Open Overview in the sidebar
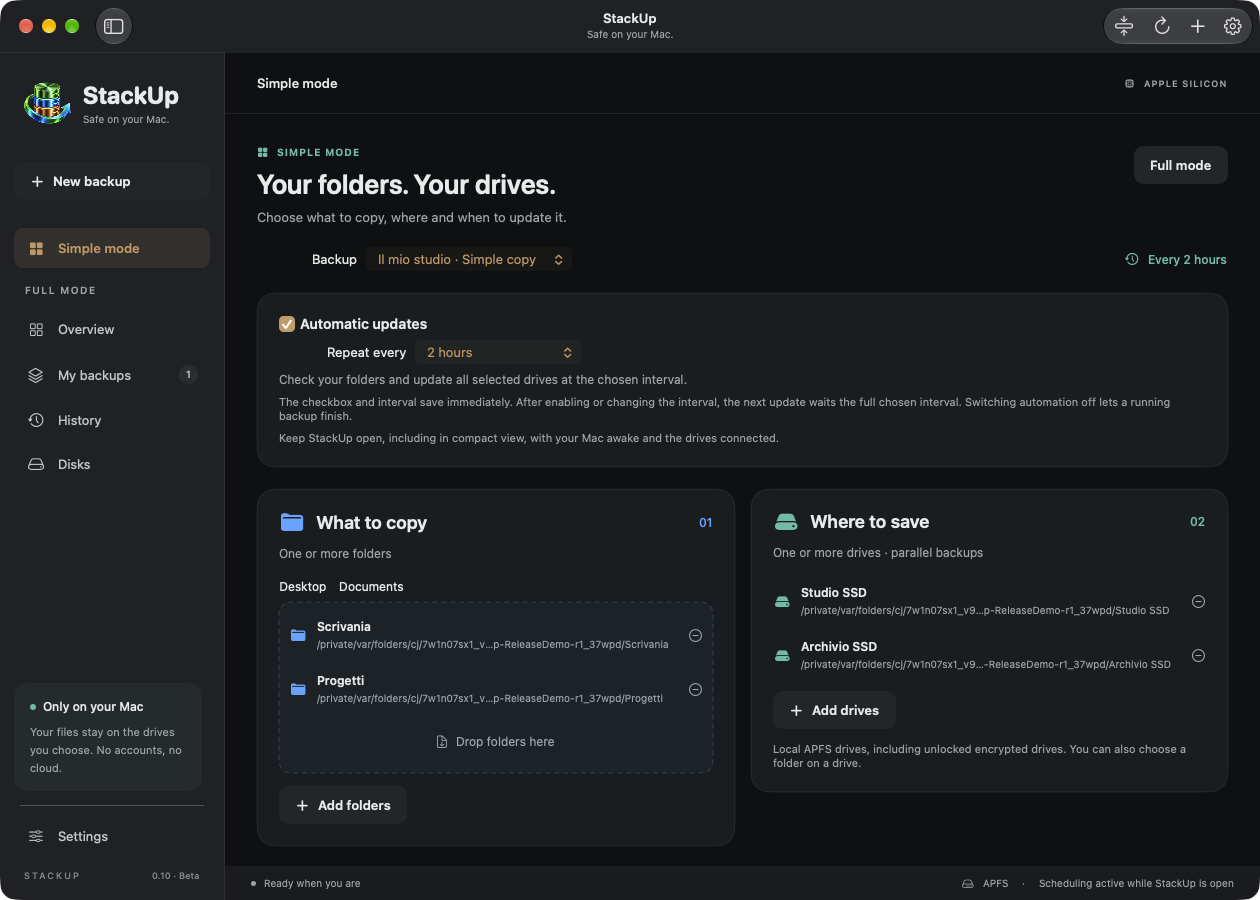Screen dimensions: 1260x900 112,329
